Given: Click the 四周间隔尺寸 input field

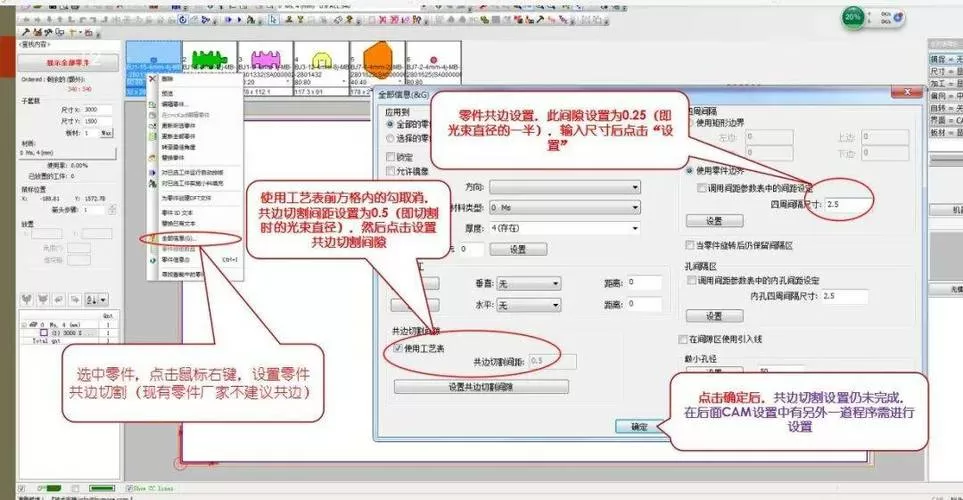Looking at the screenshot, I should pos(849,205).
